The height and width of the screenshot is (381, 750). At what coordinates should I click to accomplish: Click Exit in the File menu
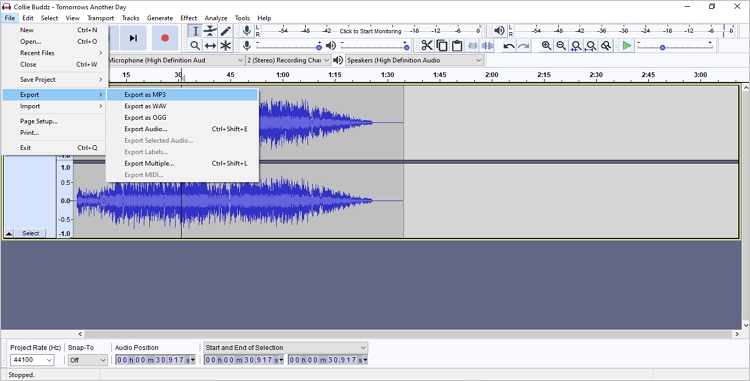coord(54,148)
